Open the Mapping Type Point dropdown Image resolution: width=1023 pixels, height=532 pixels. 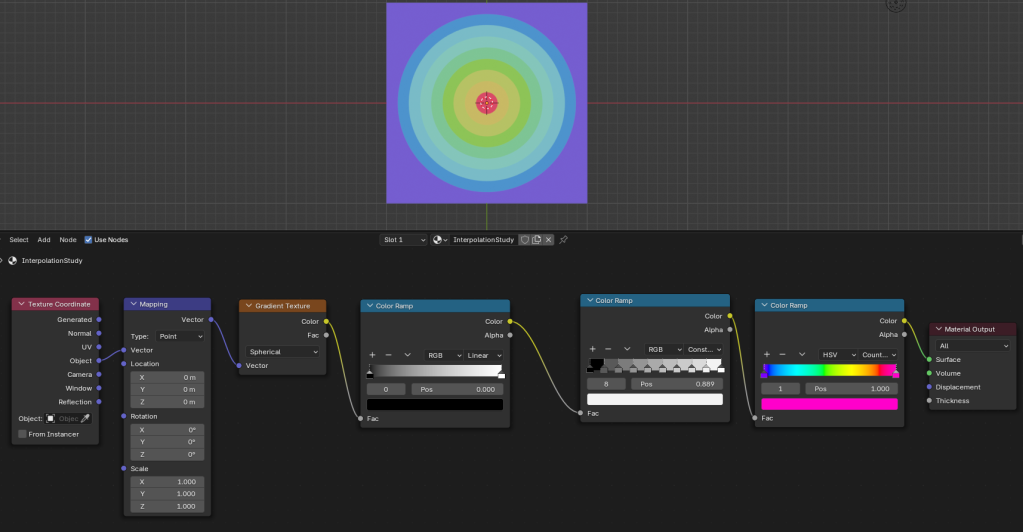tap(180, 337)
